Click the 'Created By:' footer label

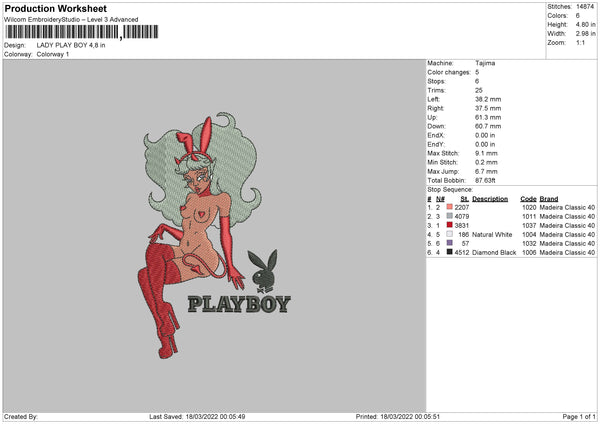click(21, 417)
